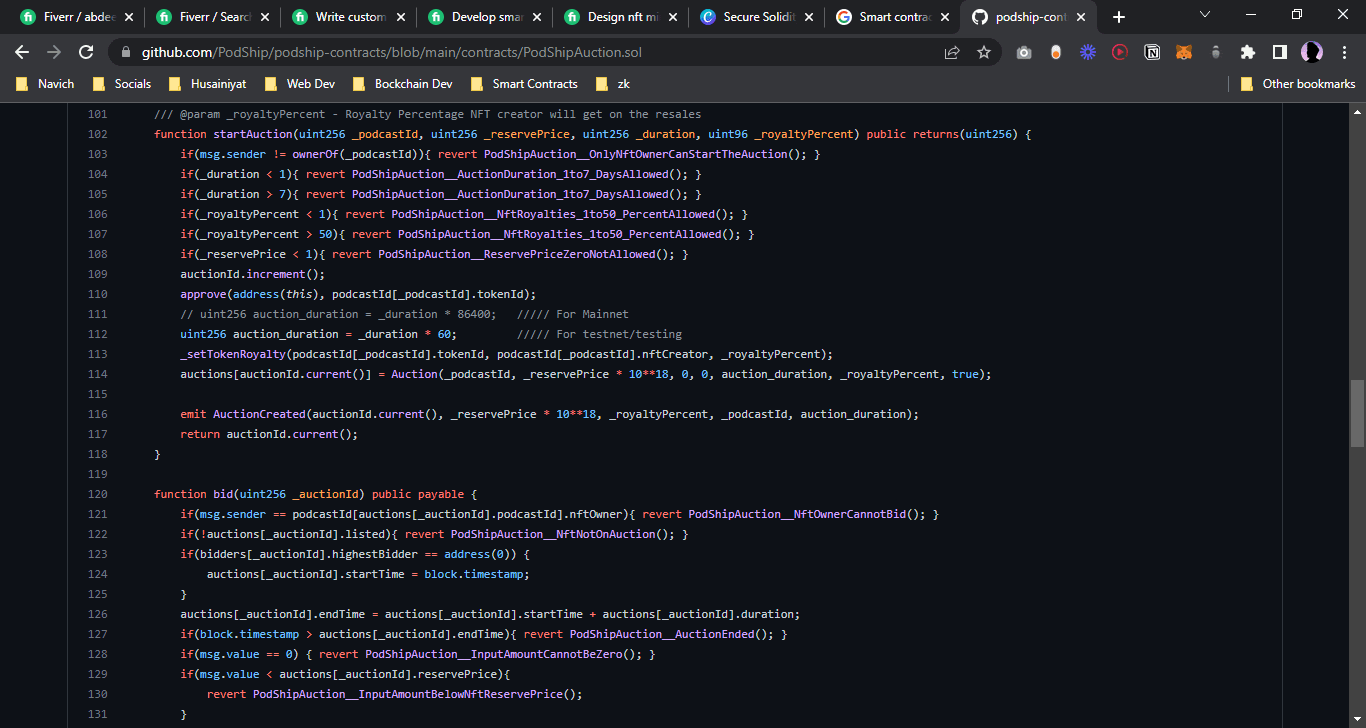
Task: Open a new browser tab
Action: (x=1119, y=17)
